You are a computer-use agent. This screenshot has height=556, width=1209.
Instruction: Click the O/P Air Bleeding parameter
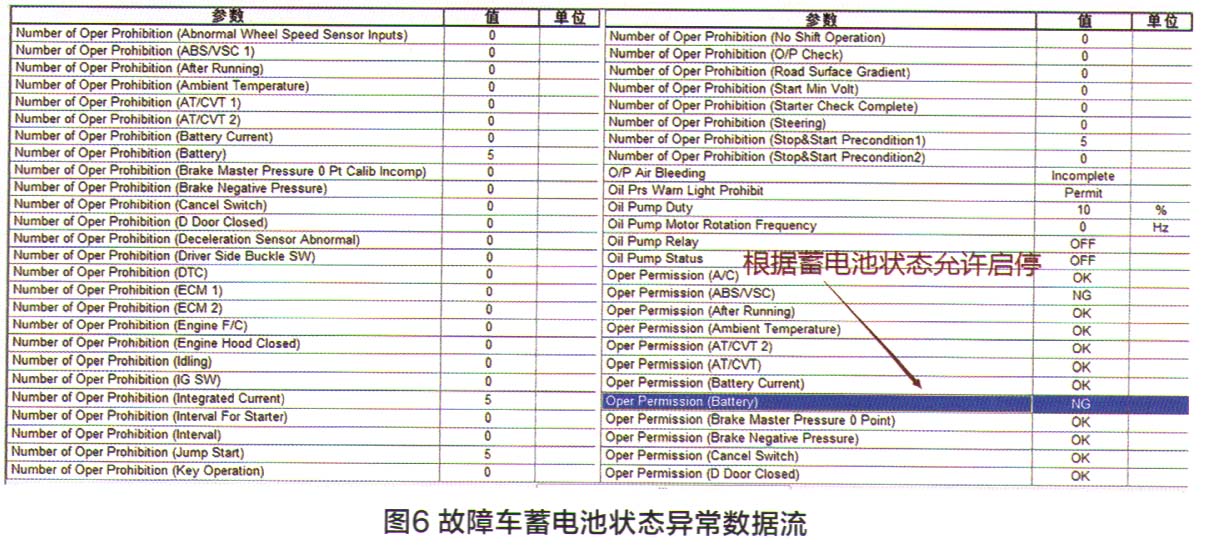(656, 174)
